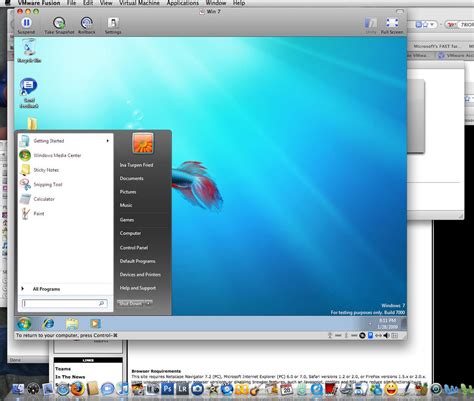This screenshot has width=474, height=401.
Task: Click Show Desktop button at taskbar end
Action: pos(404,324)
